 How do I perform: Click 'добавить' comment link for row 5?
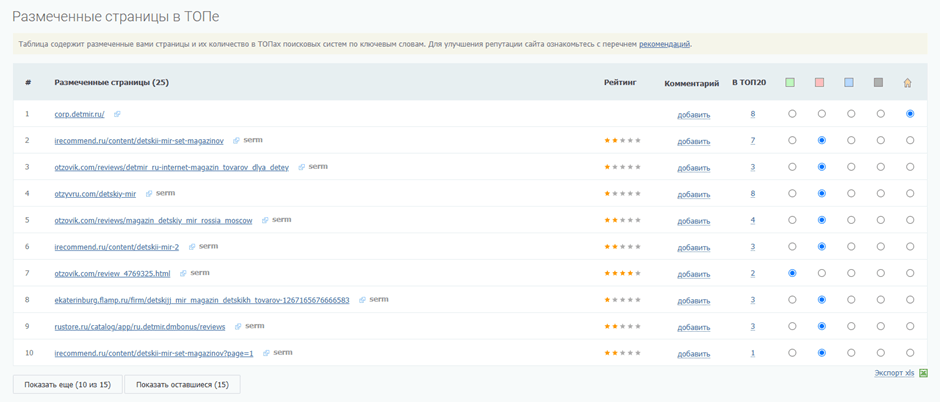tap(693, 221)
